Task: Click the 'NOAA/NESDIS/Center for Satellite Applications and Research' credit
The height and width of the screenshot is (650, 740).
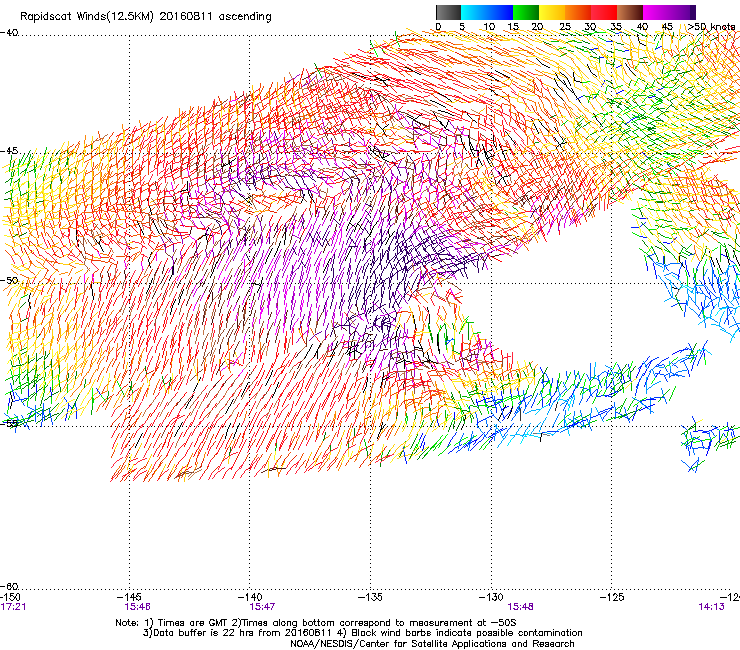Action: pos(432,644)
